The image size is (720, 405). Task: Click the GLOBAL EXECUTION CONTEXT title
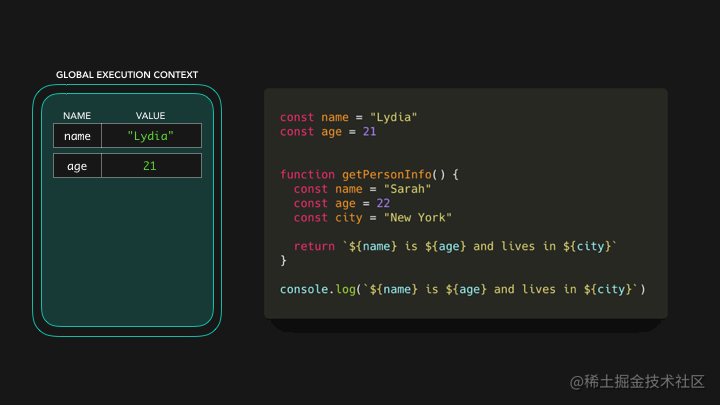point(127,75)
